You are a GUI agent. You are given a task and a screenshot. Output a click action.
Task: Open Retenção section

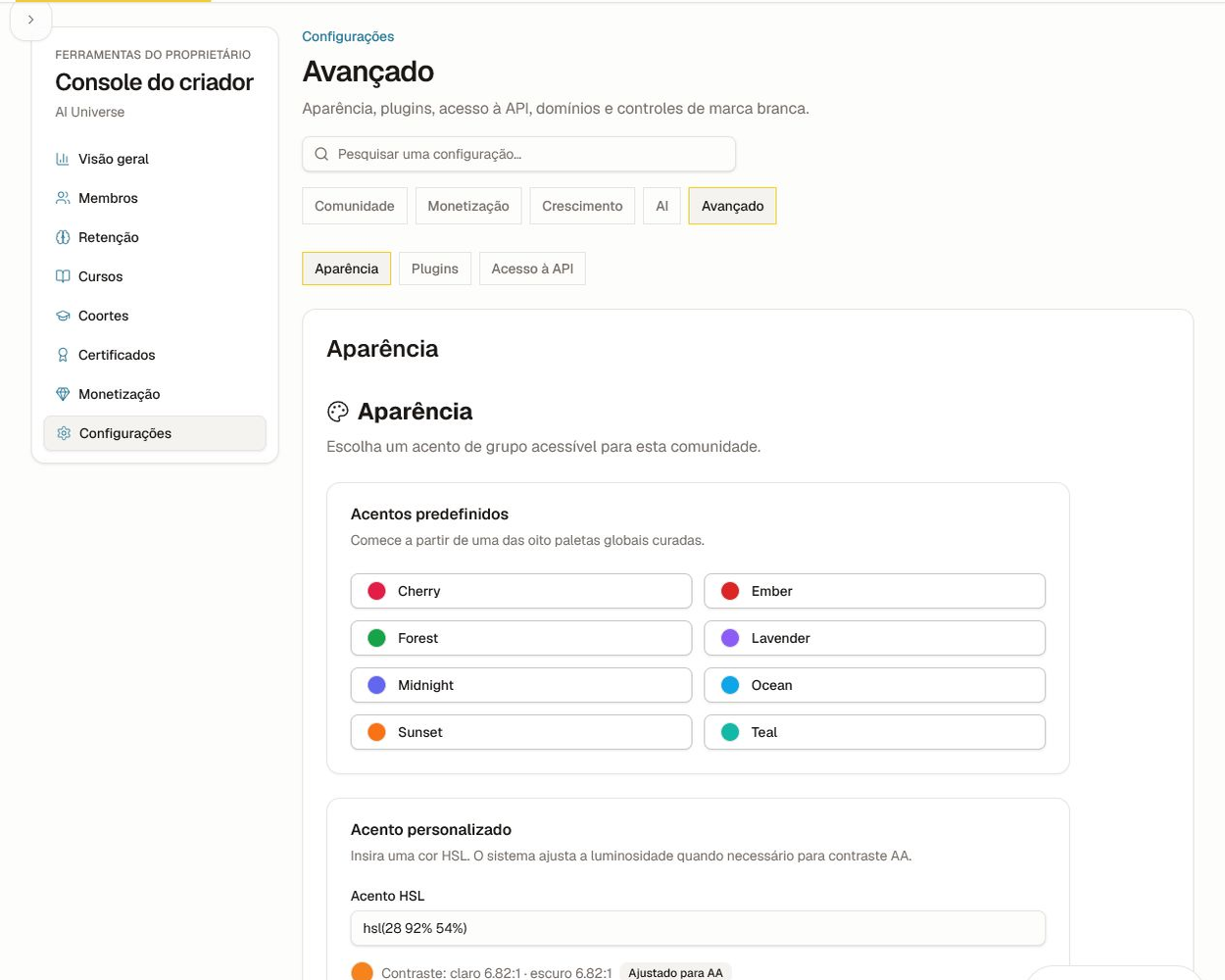coord(155,237)
